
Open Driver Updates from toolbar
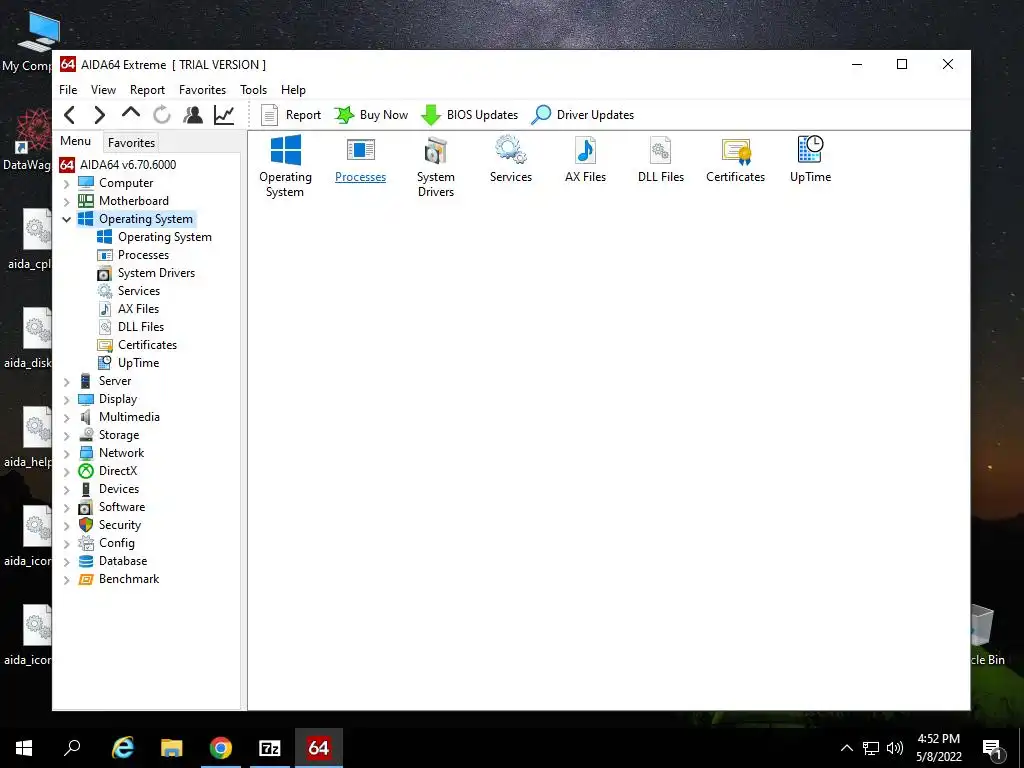click(583, 115)
